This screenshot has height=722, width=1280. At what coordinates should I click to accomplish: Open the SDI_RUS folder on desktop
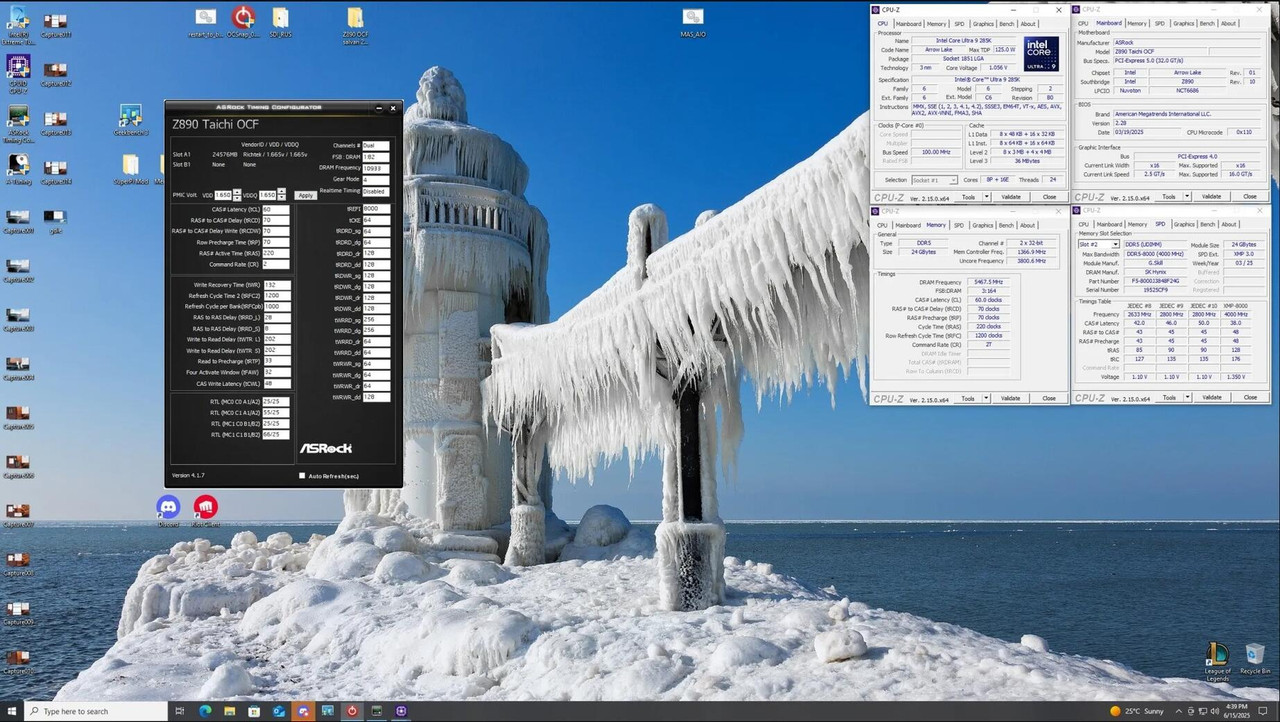click(280, 22)
